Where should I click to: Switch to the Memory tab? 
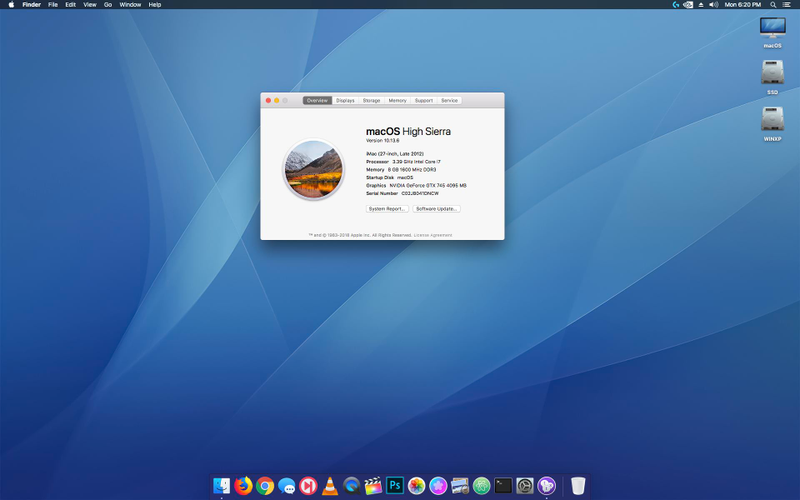397,101
